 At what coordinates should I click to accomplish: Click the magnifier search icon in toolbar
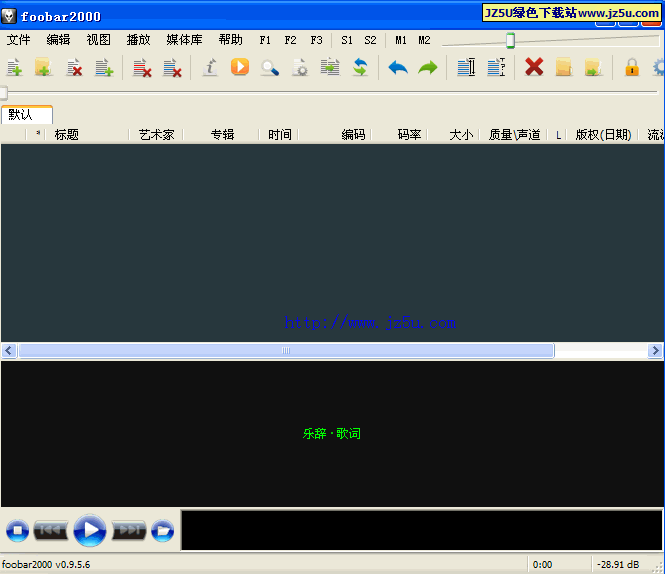[269, 68]
